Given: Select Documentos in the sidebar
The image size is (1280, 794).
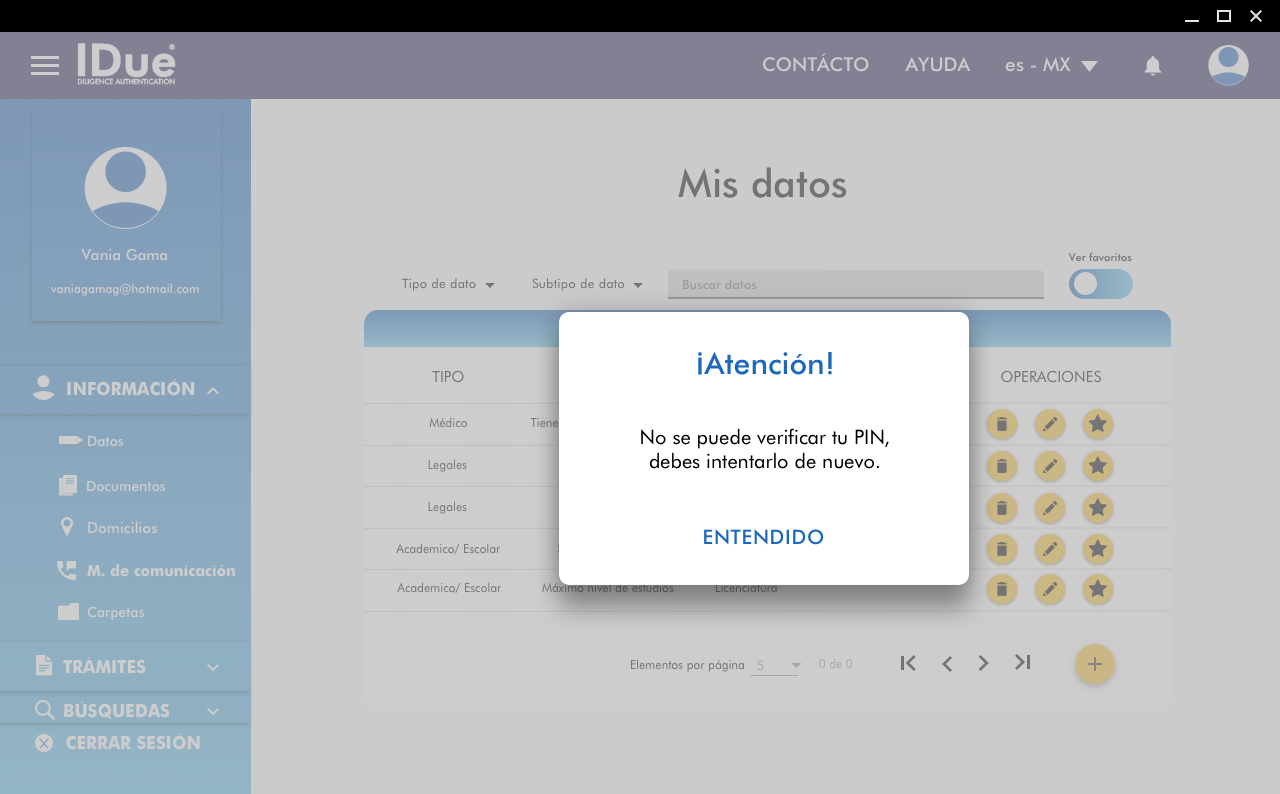Looking at the screenshot, I should (125, 486).
